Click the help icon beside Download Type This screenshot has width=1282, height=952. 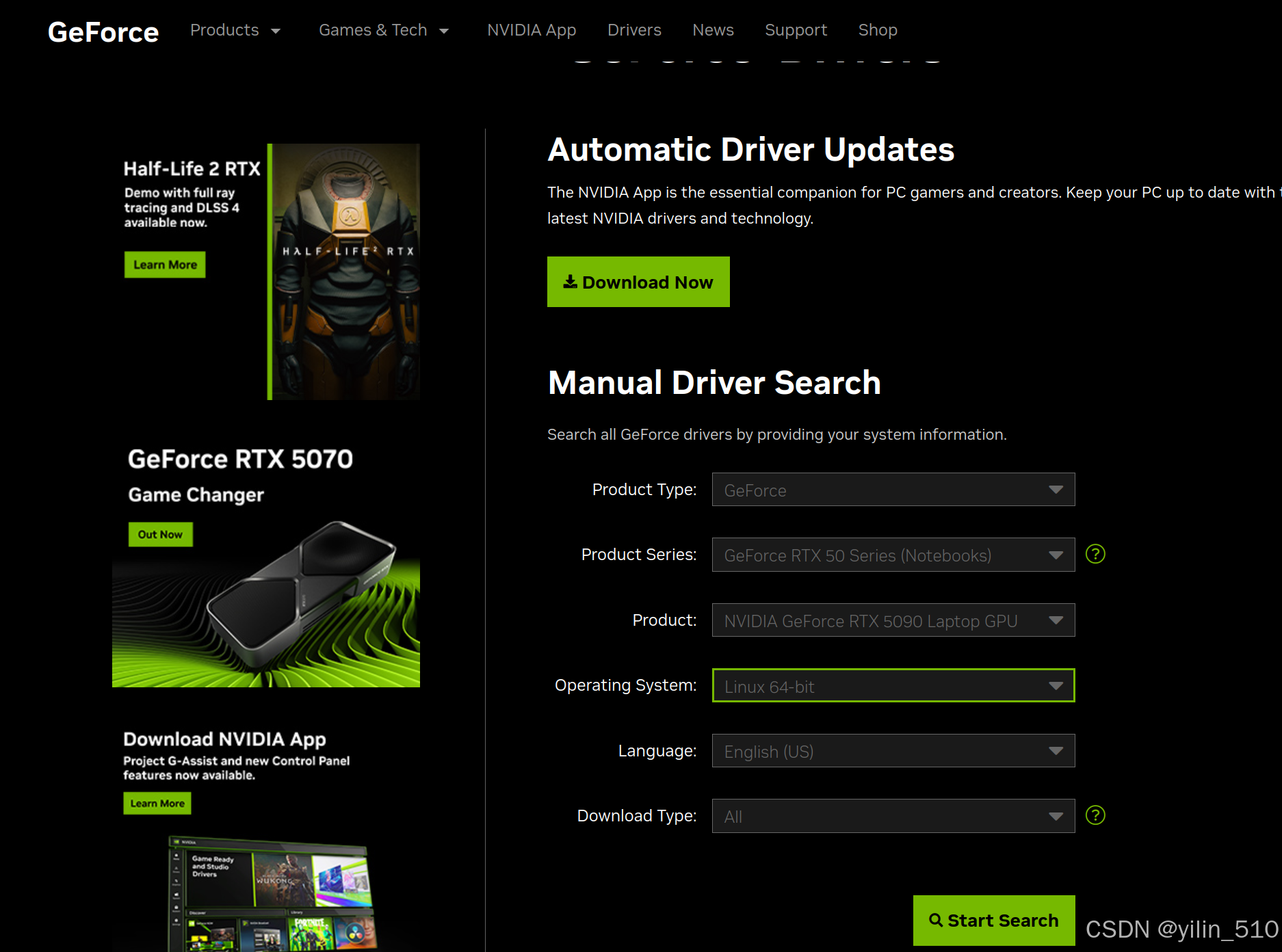(1095, 815)
